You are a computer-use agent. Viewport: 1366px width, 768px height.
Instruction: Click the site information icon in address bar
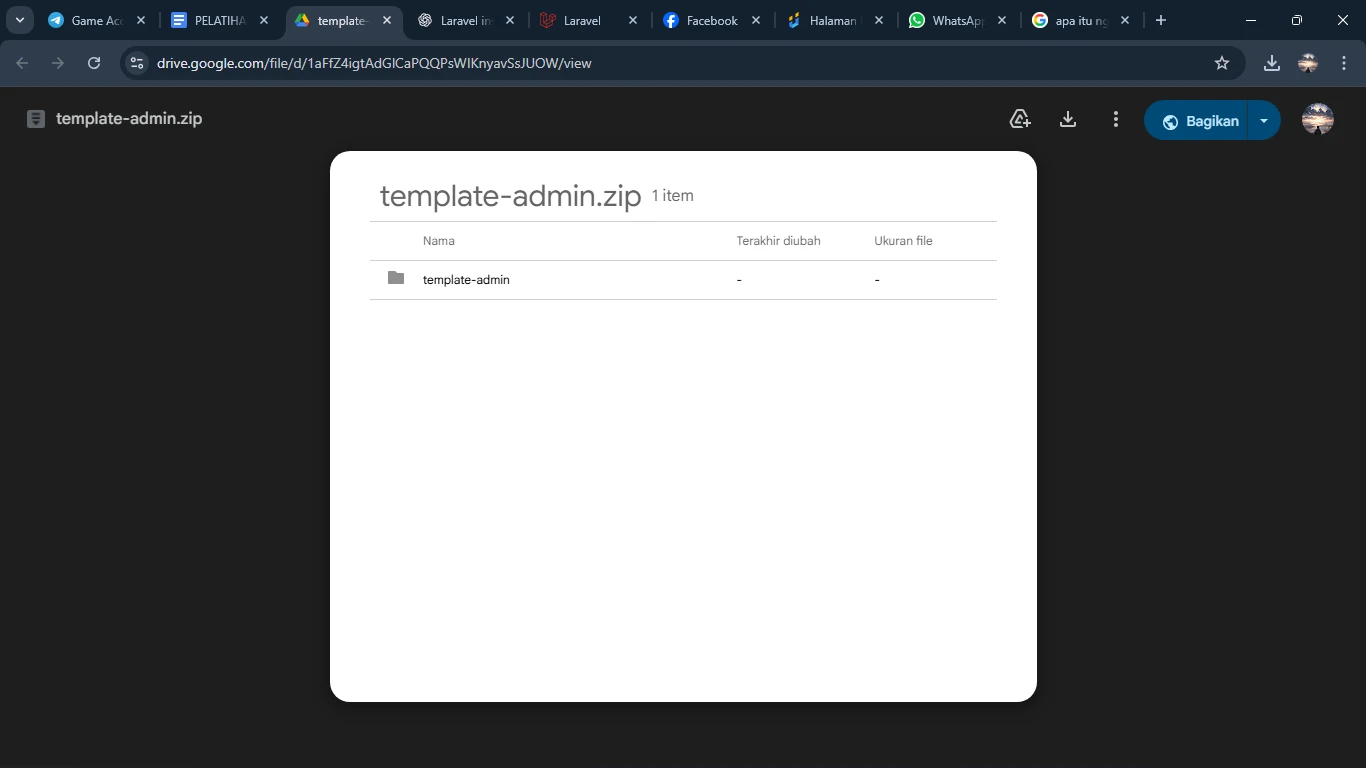coord(137,63)
